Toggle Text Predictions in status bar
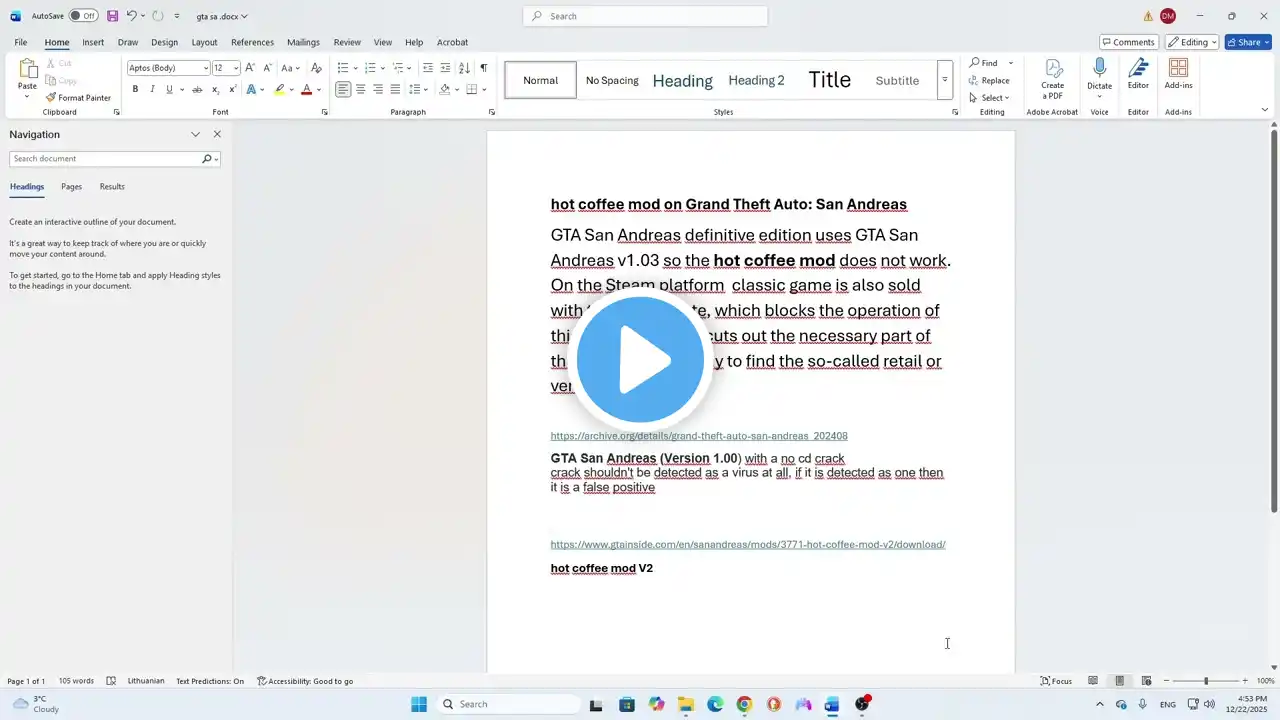Image resolution: width=1280 pixels, height=720 pixels. tap(210, 681)
